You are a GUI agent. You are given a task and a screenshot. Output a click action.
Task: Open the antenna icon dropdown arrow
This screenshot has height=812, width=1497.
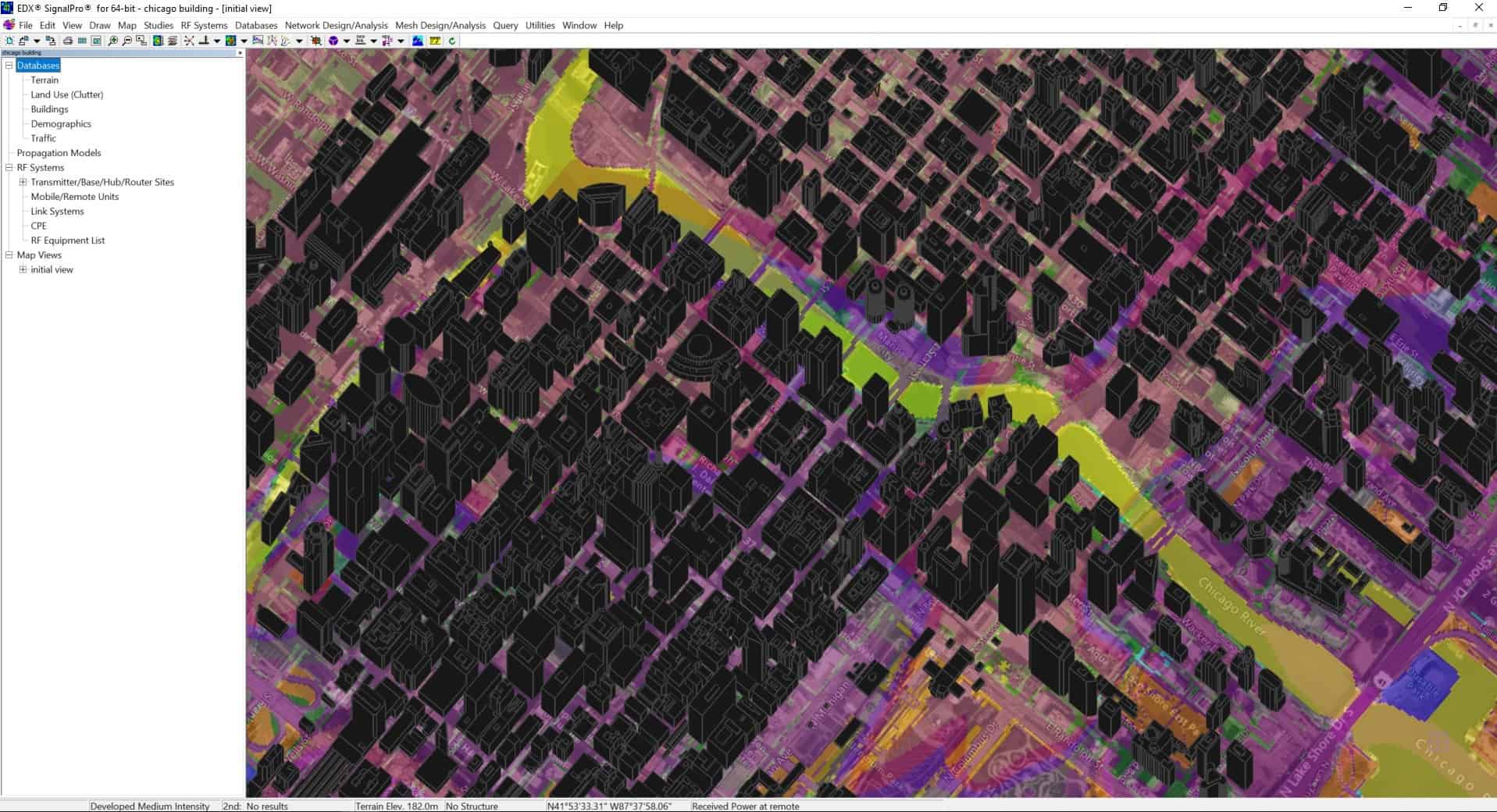click(217, 41)
